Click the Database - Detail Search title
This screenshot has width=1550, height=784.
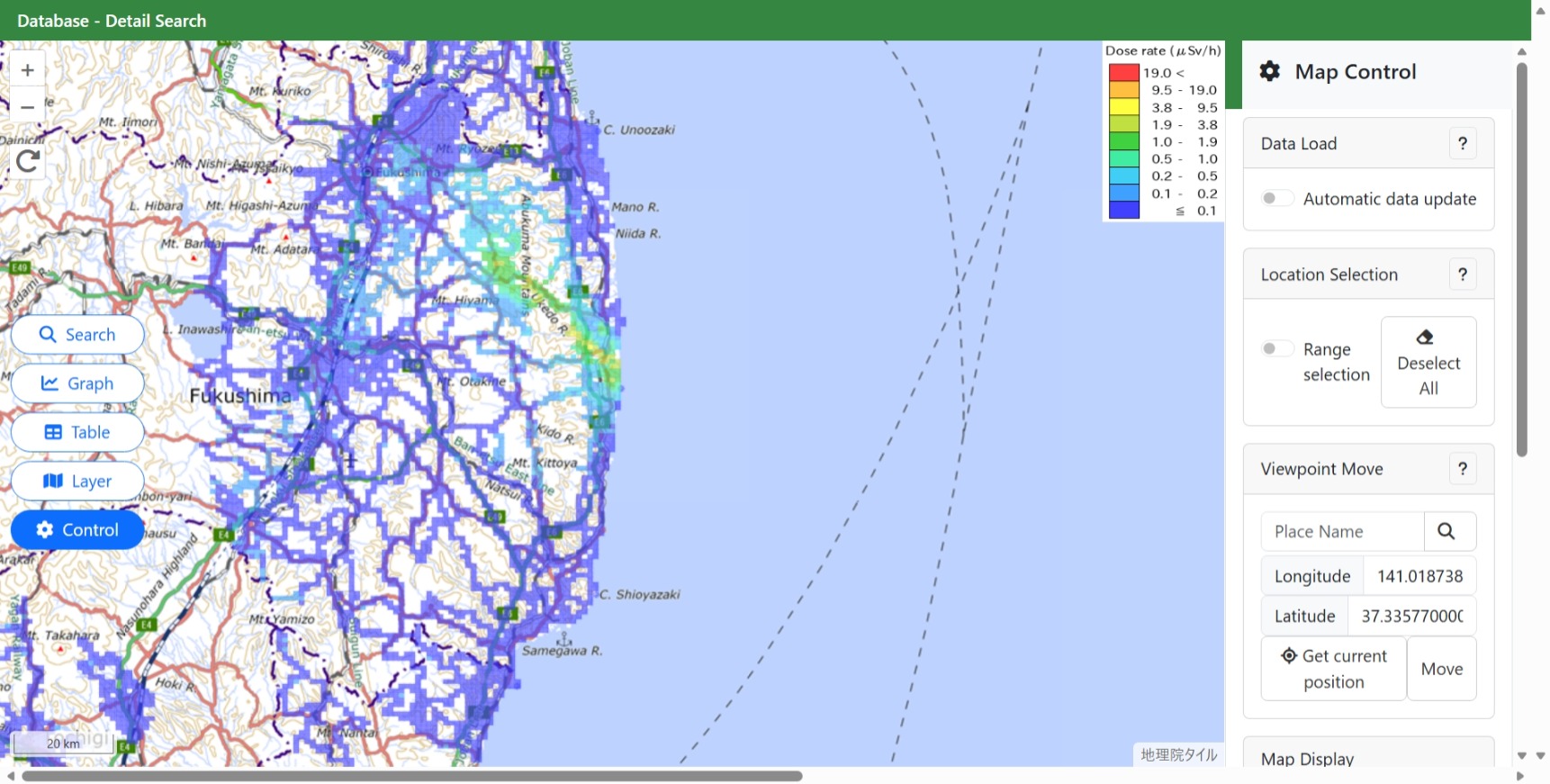112,21
